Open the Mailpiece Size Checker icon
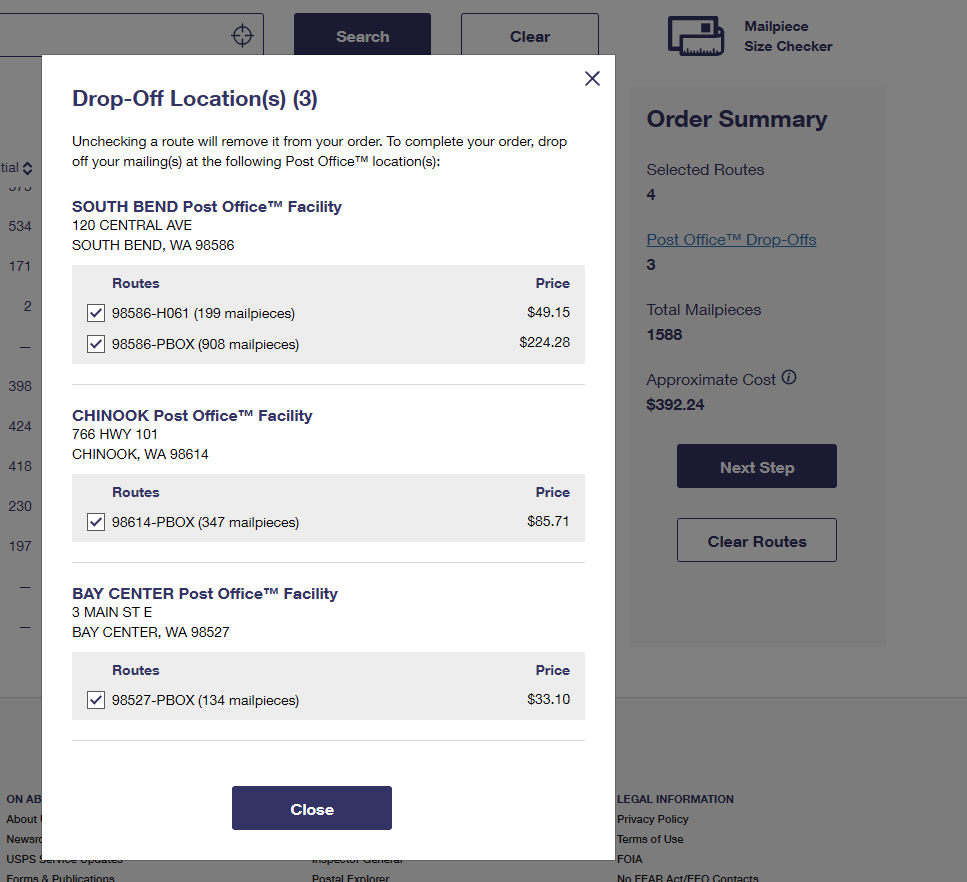Screen dimensions: 967x882 (696, 36)
